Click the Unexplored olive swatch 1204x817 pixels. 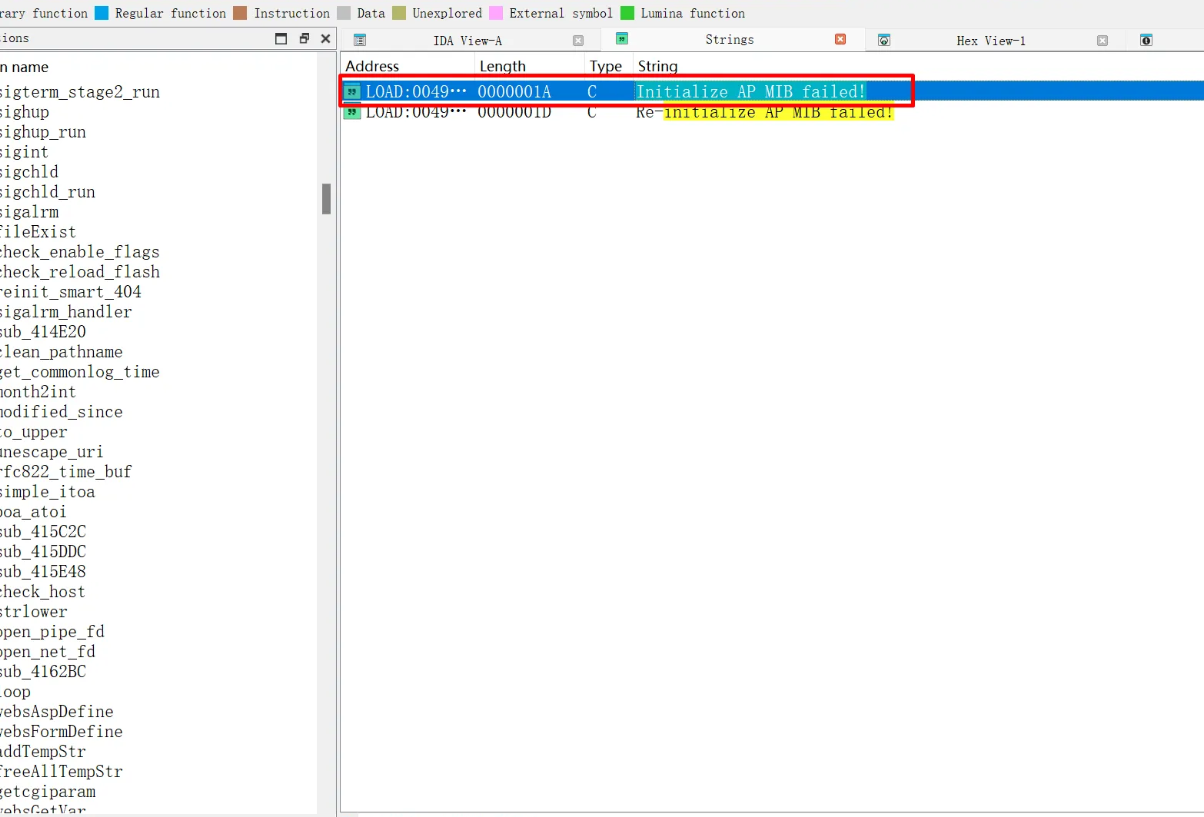[x=399, y=13]
